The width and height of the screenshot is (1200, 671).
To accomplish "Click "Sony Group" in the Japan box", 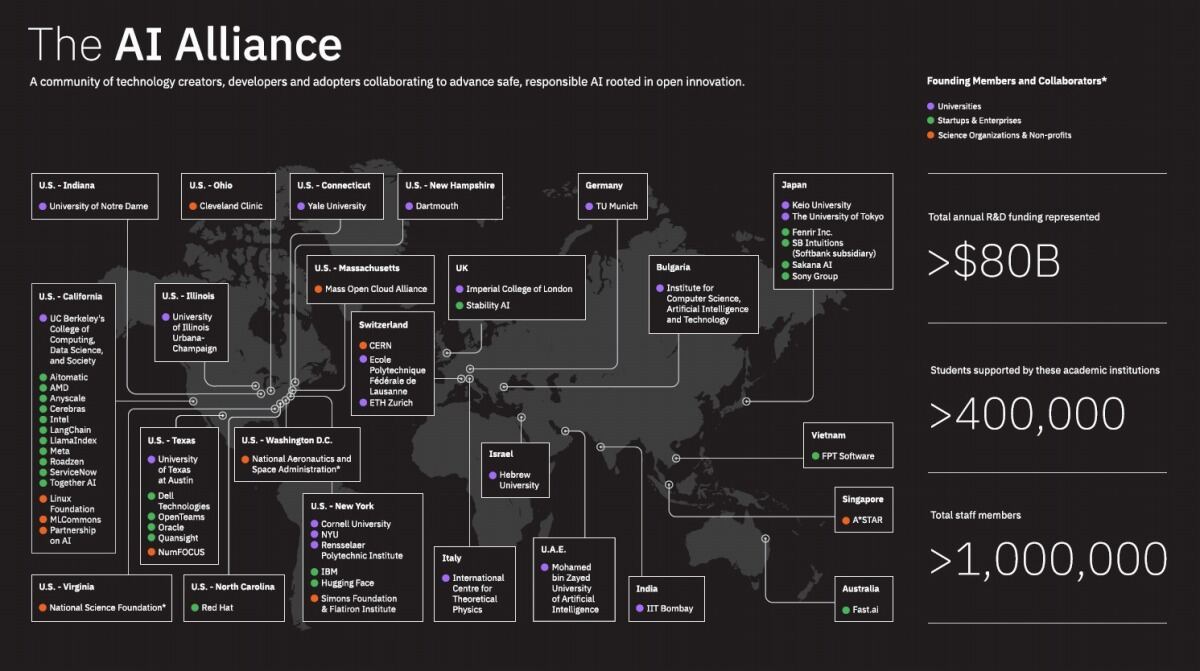I will pyautogui.click(x=815, y=277).
